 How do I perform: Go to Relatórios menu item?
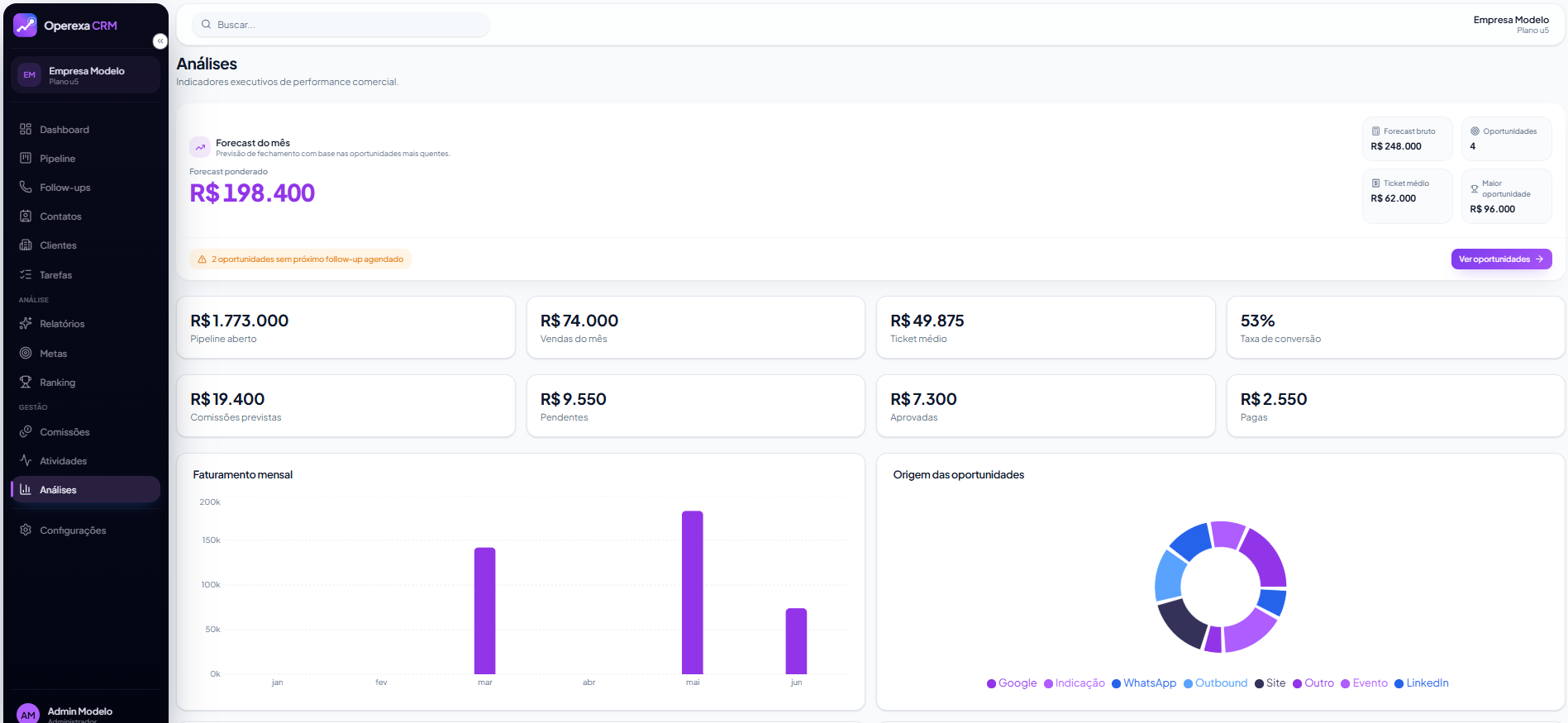tap(86, 324)
